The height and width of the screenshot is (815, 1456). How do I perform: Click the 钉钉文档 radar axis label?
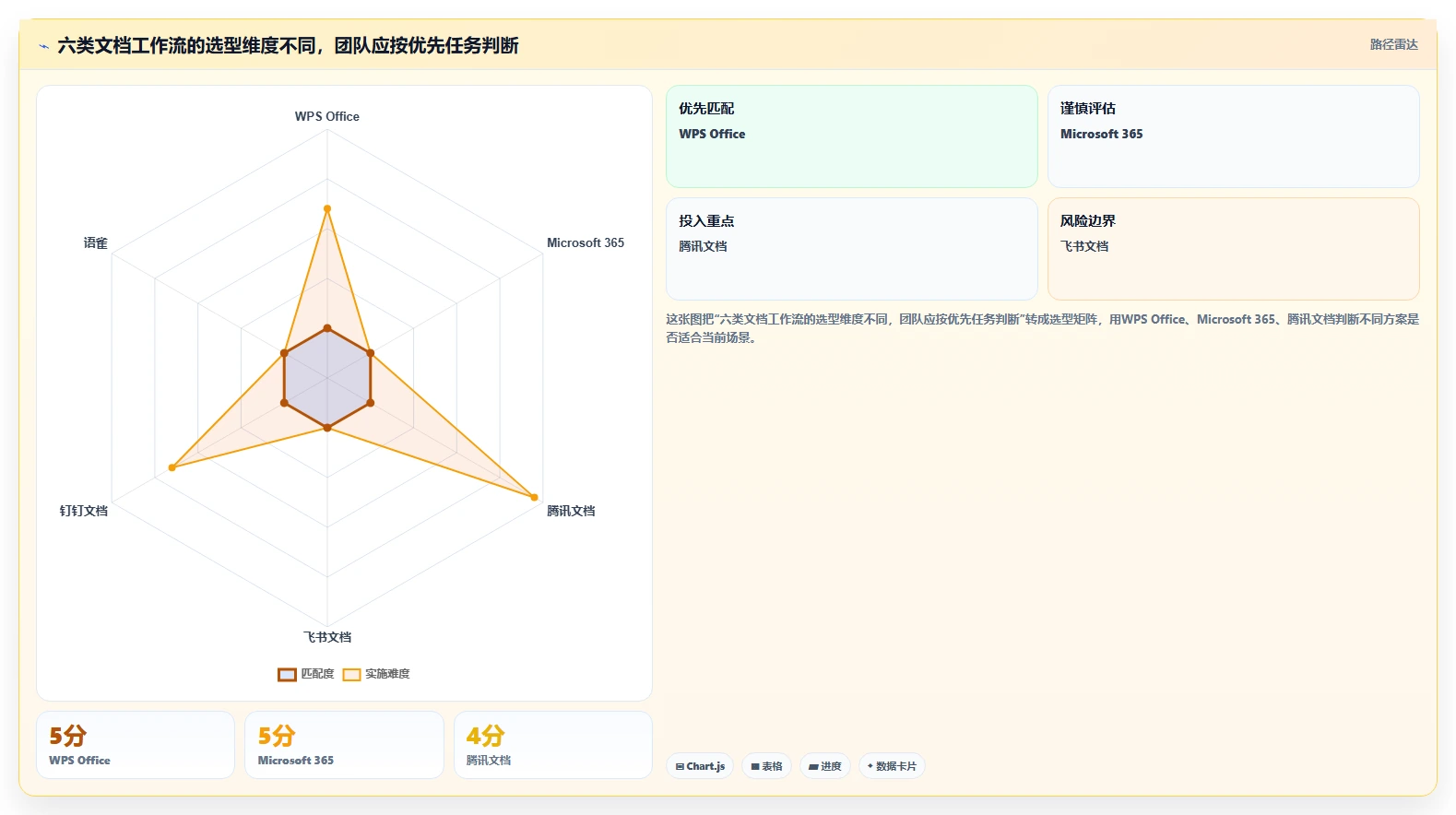[84, 511]
